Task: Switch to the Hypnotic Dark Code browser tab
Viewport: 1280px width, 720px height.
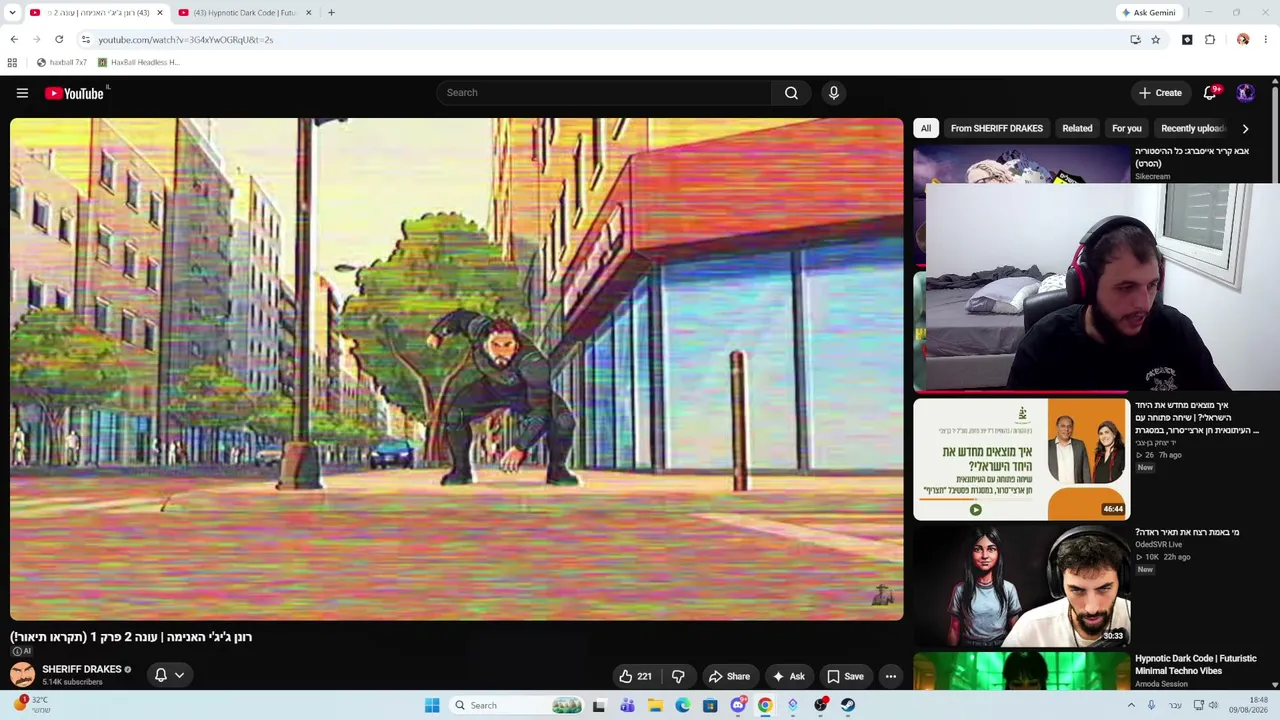Action: 245,13
